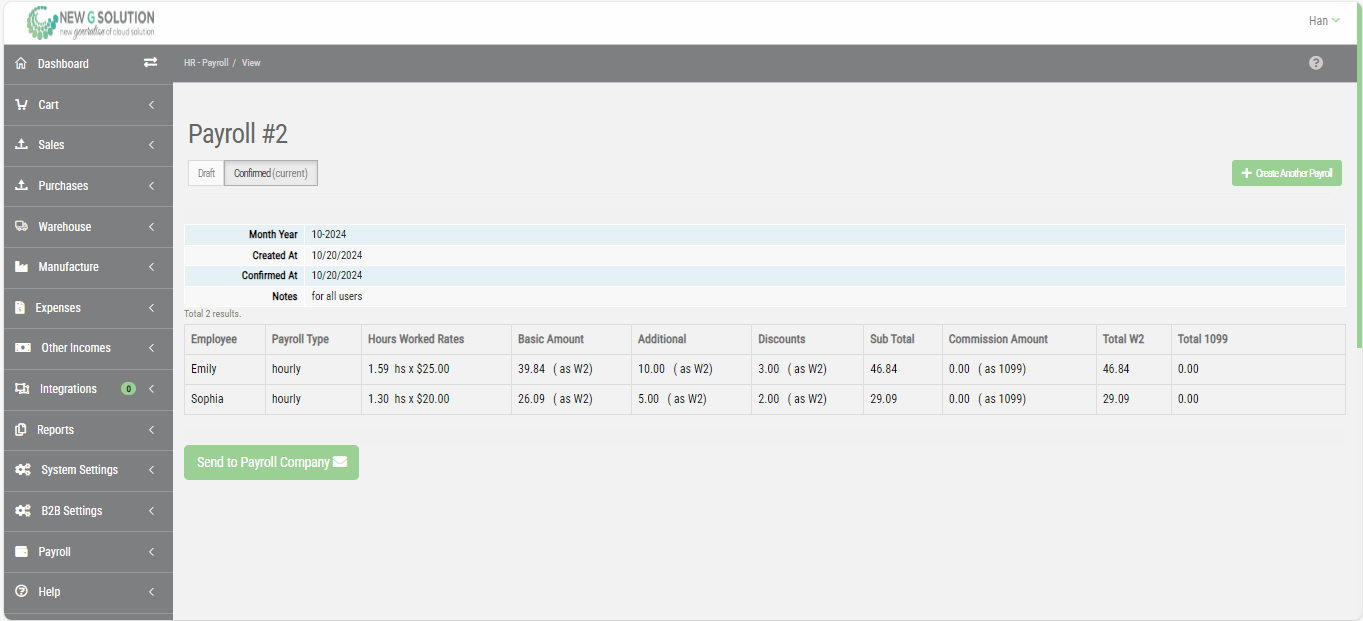Click the HR - Payroll breadcrumb link
Screen dimensions: 1363x621
click(x=206, y=63)
